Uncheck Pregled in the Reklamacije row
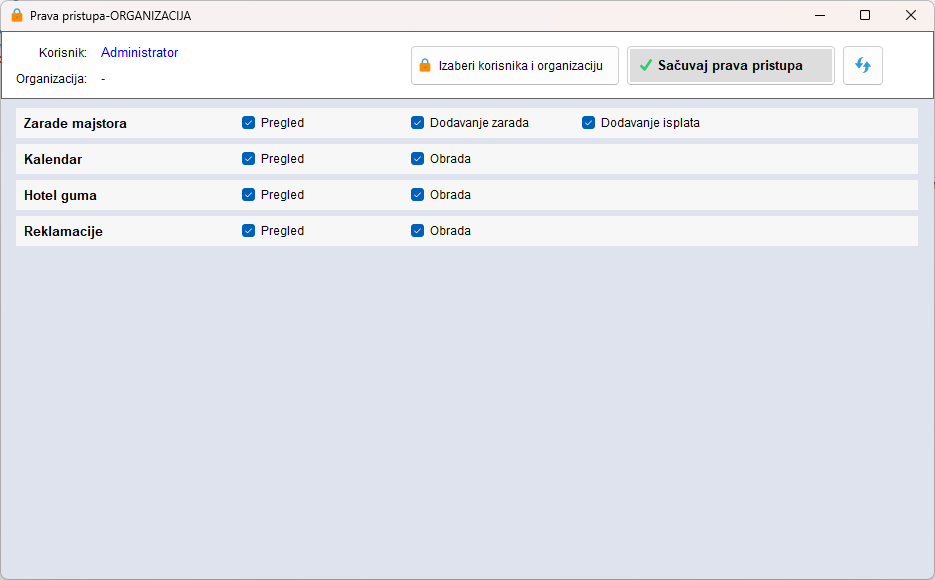Viewport: 935px width, 580px height. pos(249,231)
